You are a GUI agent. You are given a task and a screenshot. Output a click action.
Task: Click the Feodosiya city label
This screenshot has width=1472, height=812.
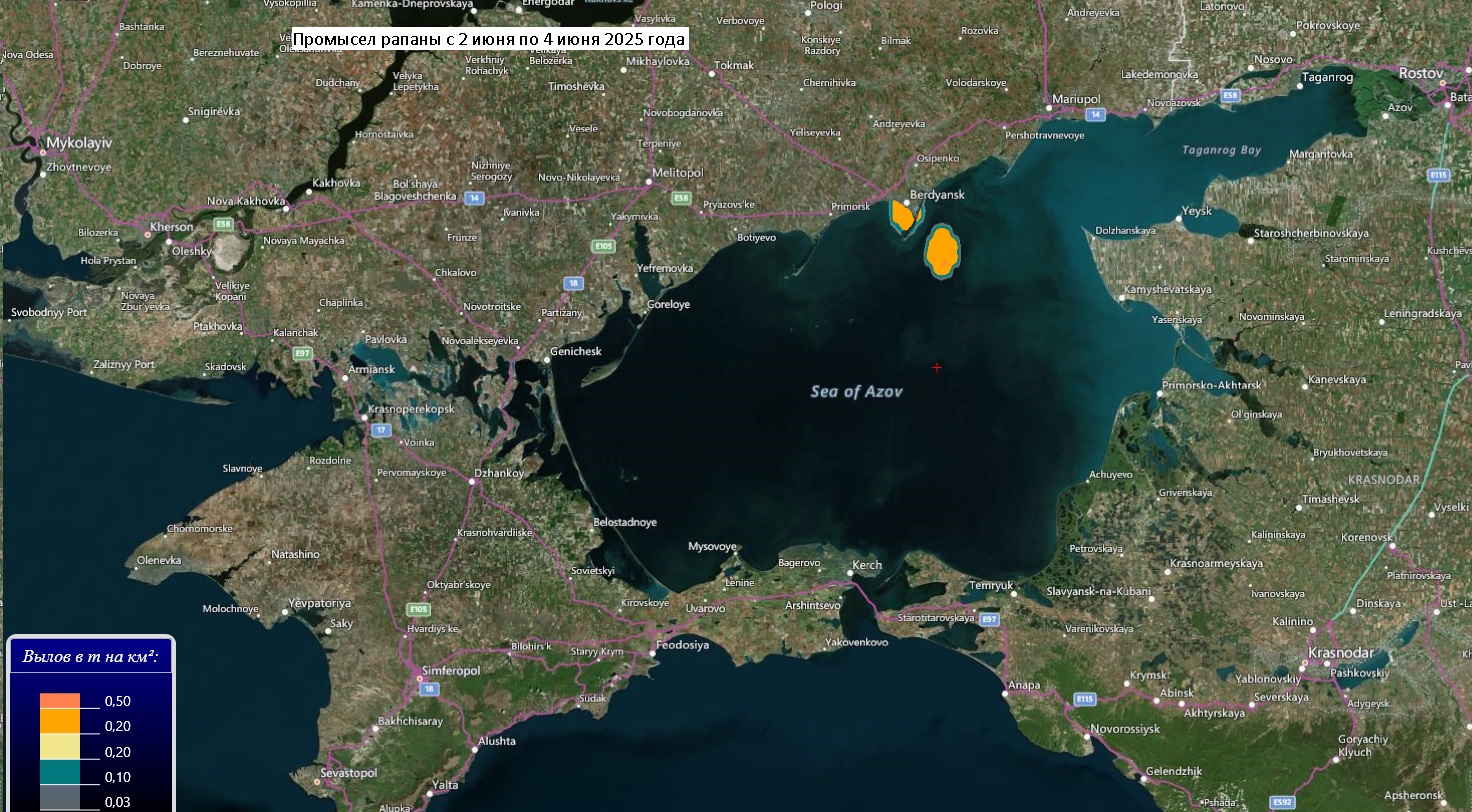click(682, 645)
